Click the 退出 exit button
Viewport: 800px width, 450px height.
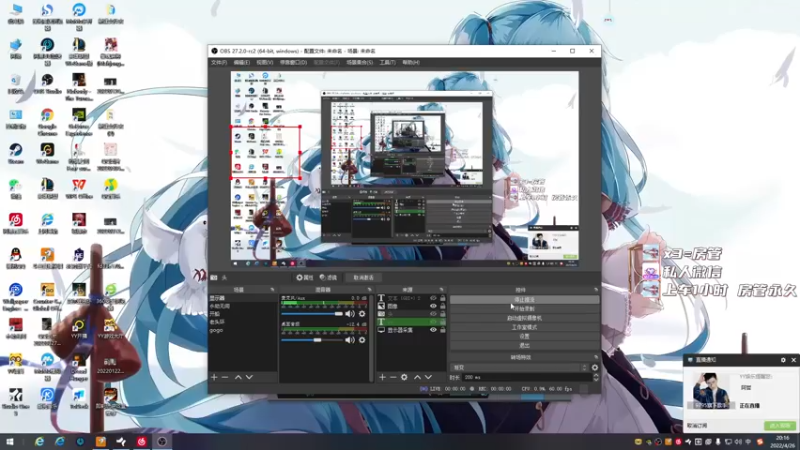tap(524, 345)
